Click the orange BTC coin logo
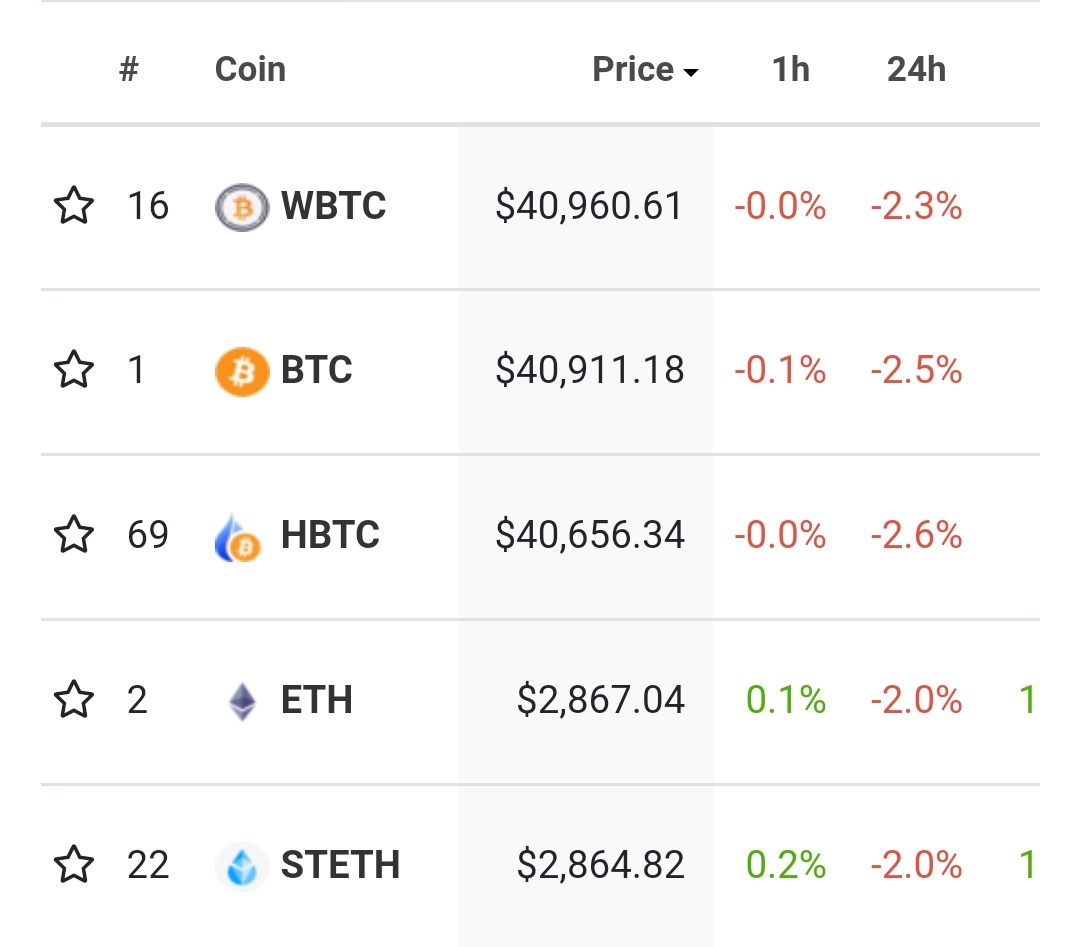The width and height of the screenshot is (1080, 947). (242, 371)
